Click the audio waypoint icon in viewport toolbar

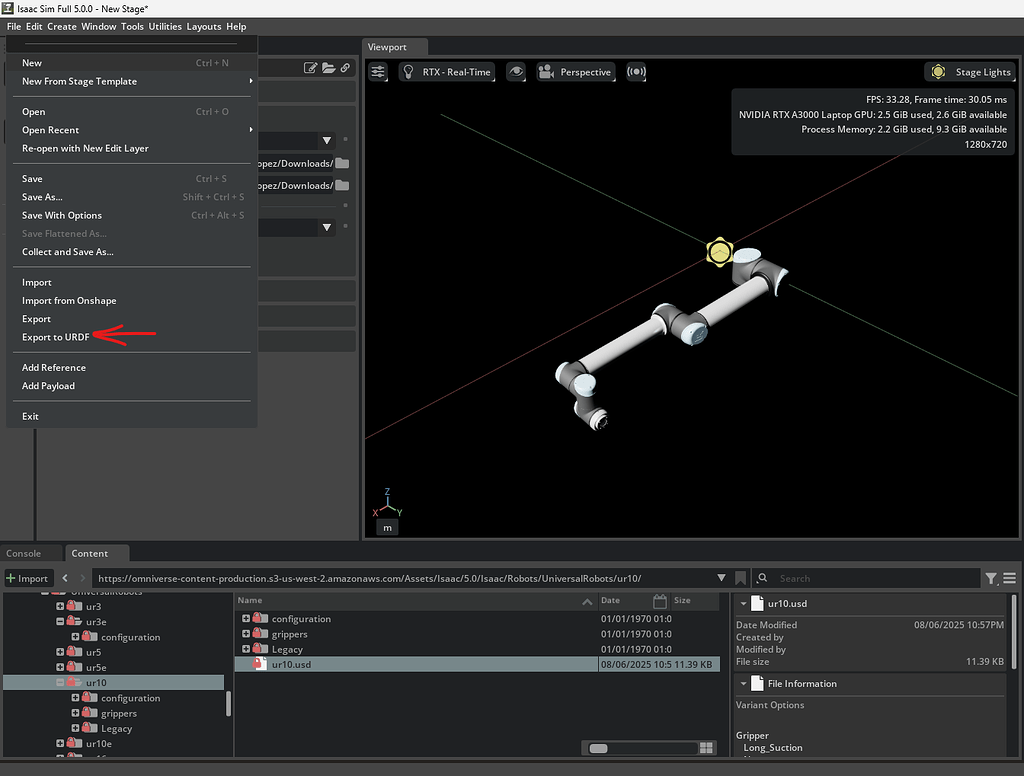636,71
